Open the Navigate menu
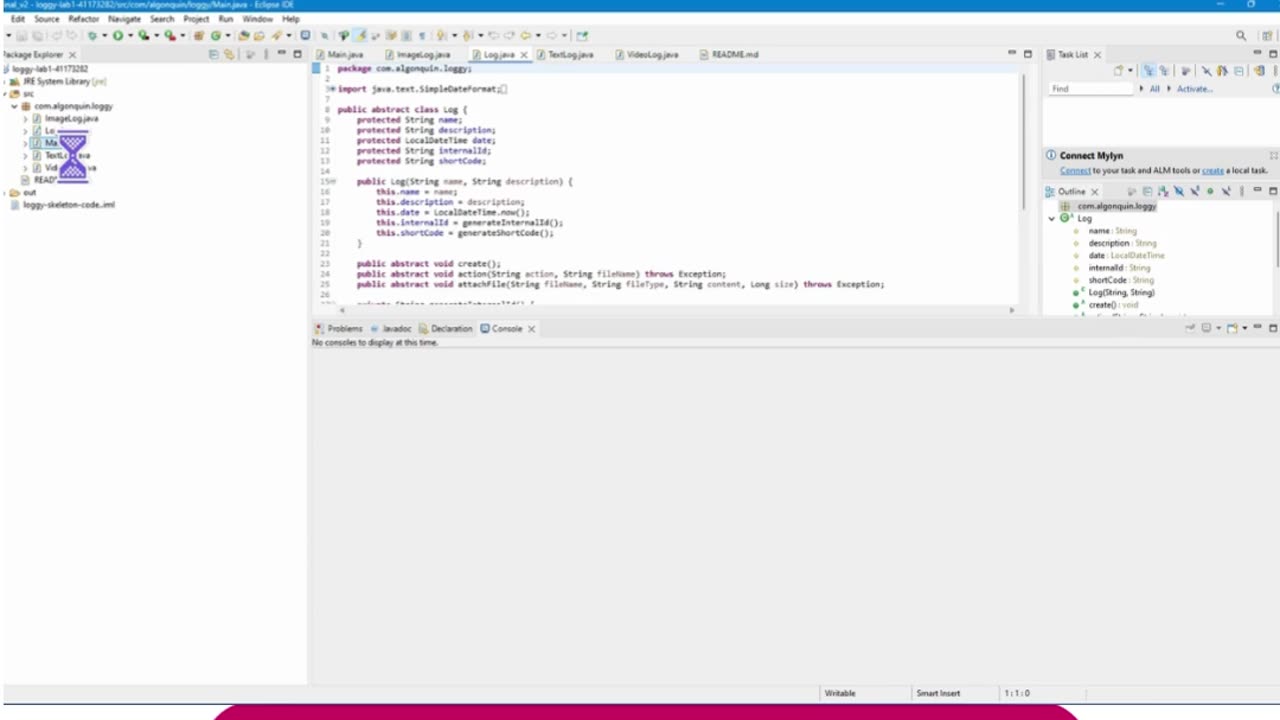This screenshot has height=720, width=1280. (x=124, y=19)
